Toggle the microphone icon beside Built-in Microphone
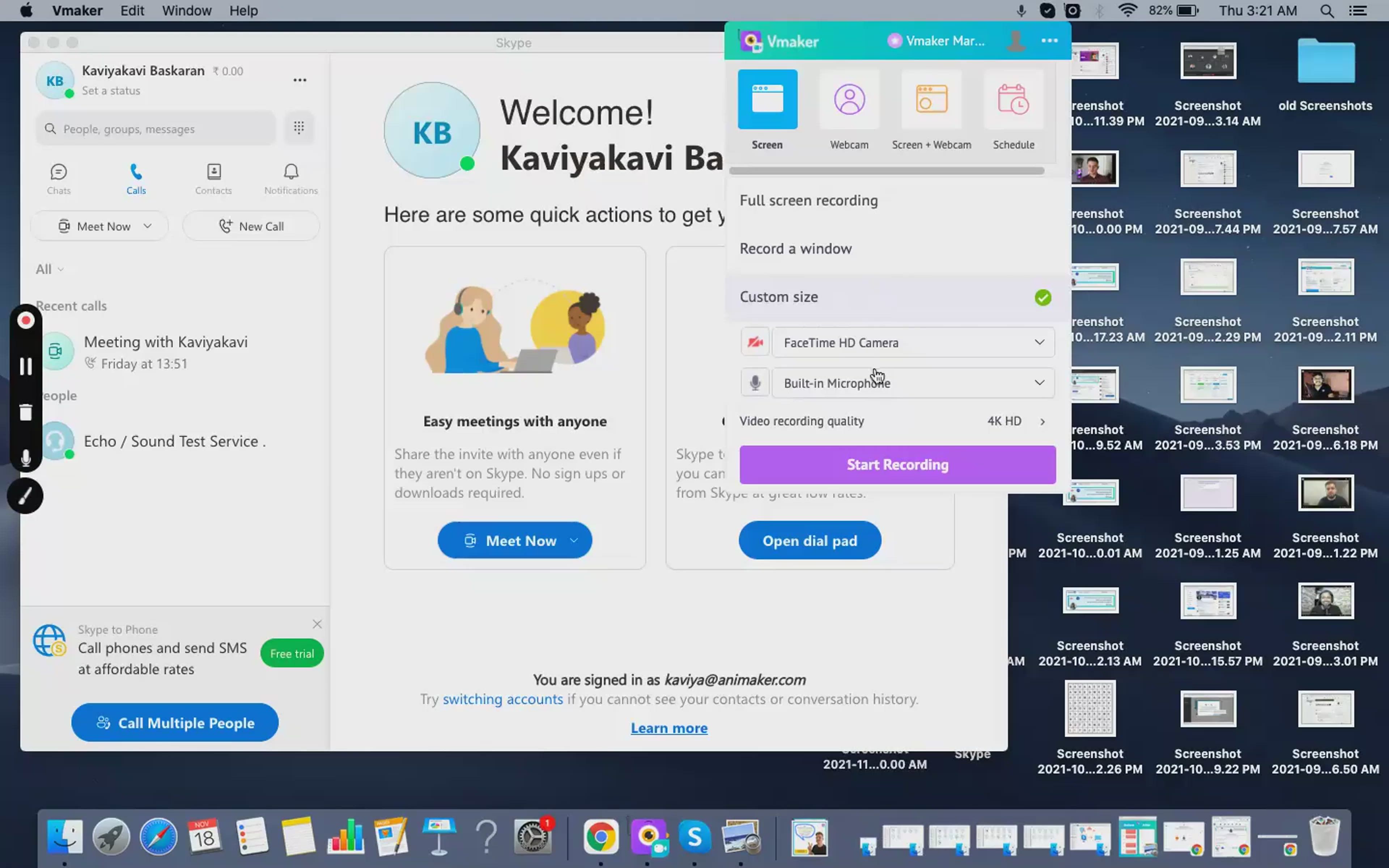This screenshot has width=1389, height=868. (755, 383)
